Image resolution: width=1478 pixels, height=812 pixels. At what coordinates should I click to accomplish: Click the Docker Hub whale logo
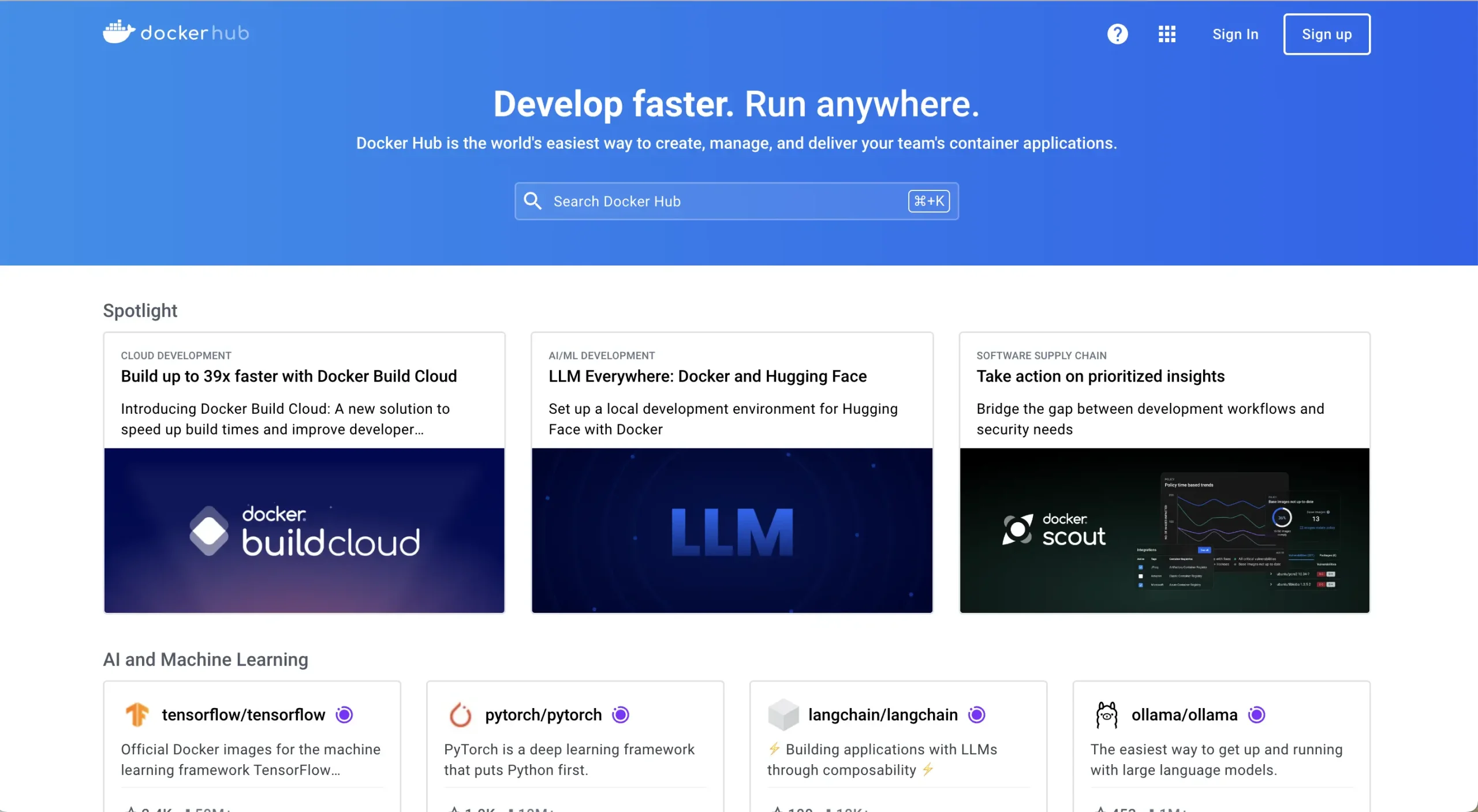click(119, 32)
